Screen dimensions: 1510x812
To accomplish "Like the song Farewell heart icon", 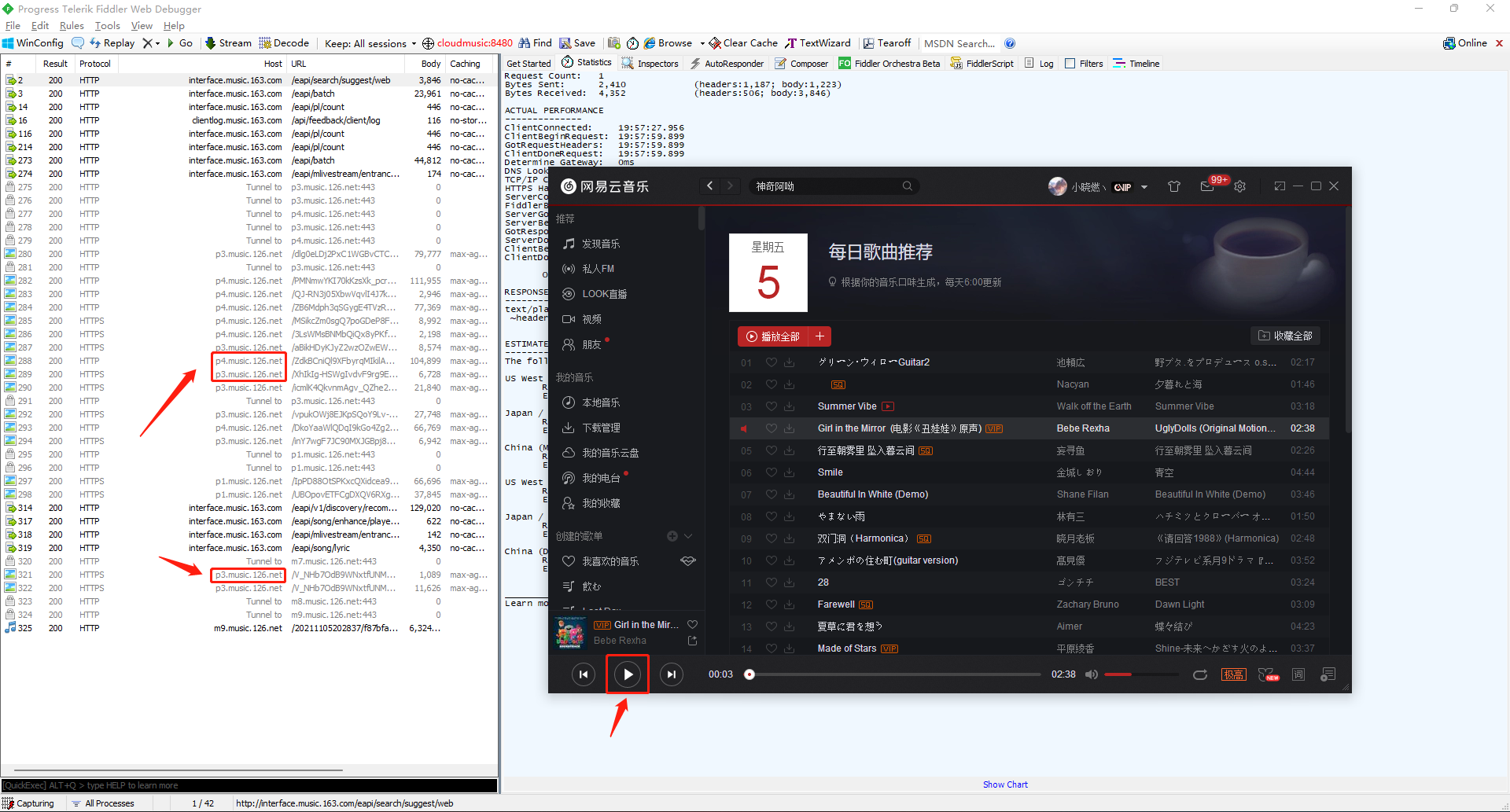I will 772,604.
